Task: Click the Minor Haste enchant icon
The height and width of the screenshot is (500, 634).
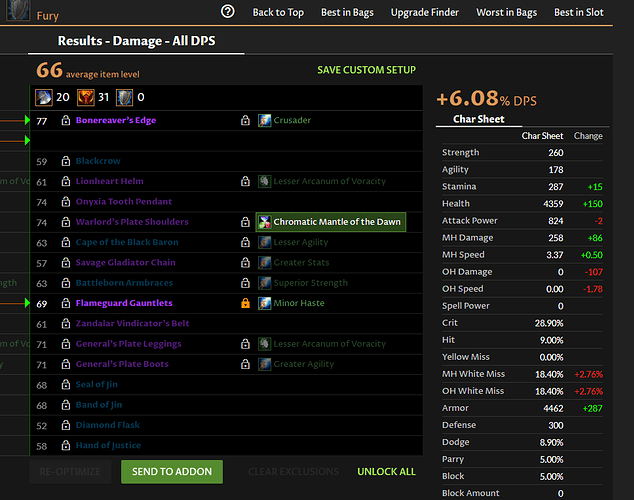Action: pos(264,303)
